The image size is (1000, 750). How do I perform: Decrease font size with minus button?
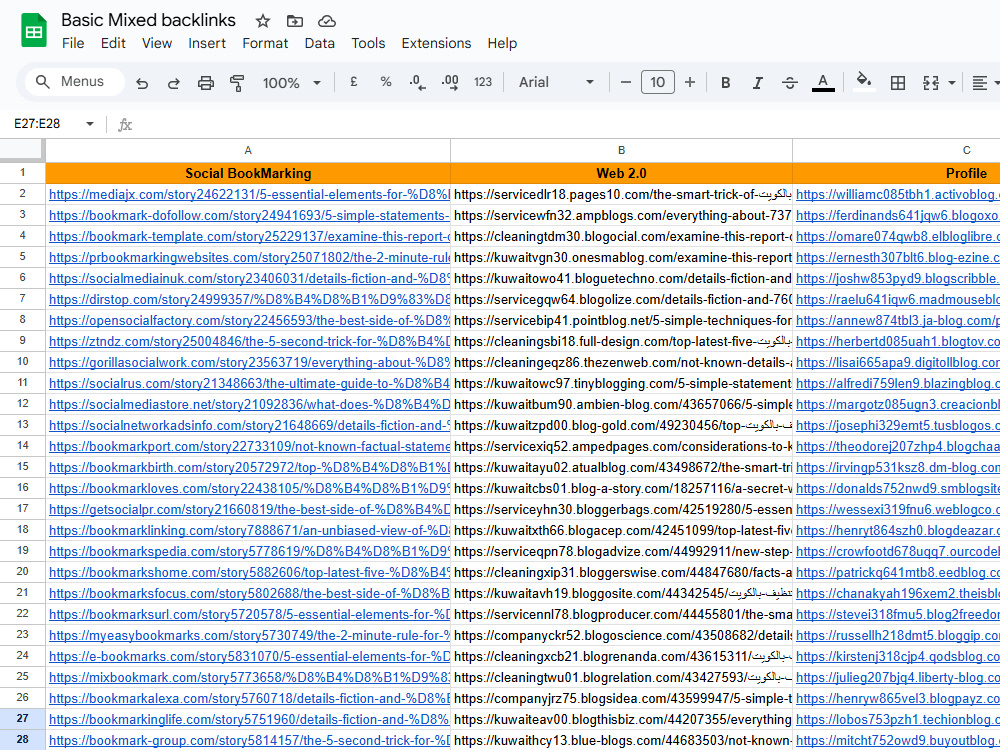[626, 82]
